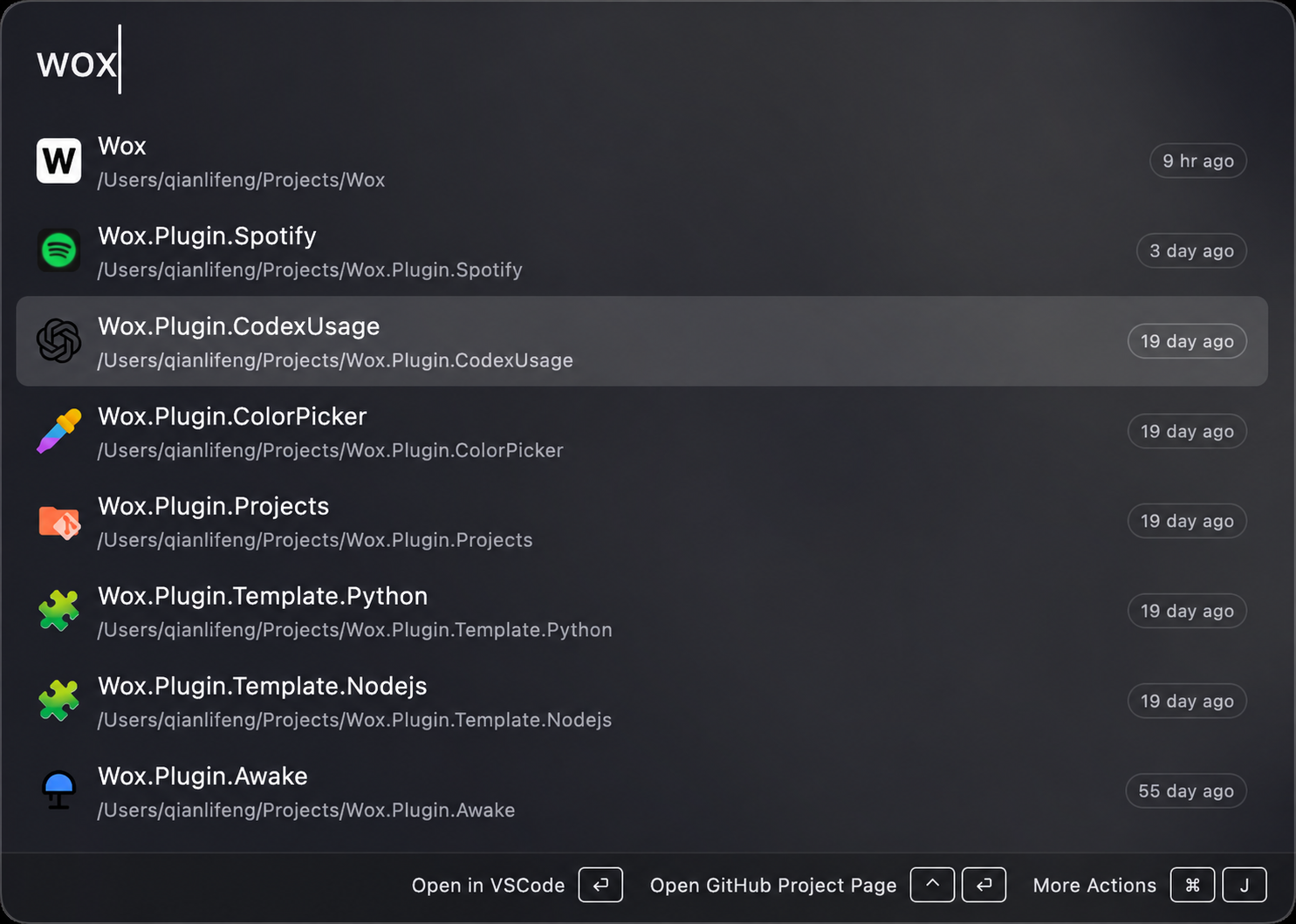The height and width of the screenshot is (924, 1296).
Task: Click the Control caret key icon
Action: point(932,885)
